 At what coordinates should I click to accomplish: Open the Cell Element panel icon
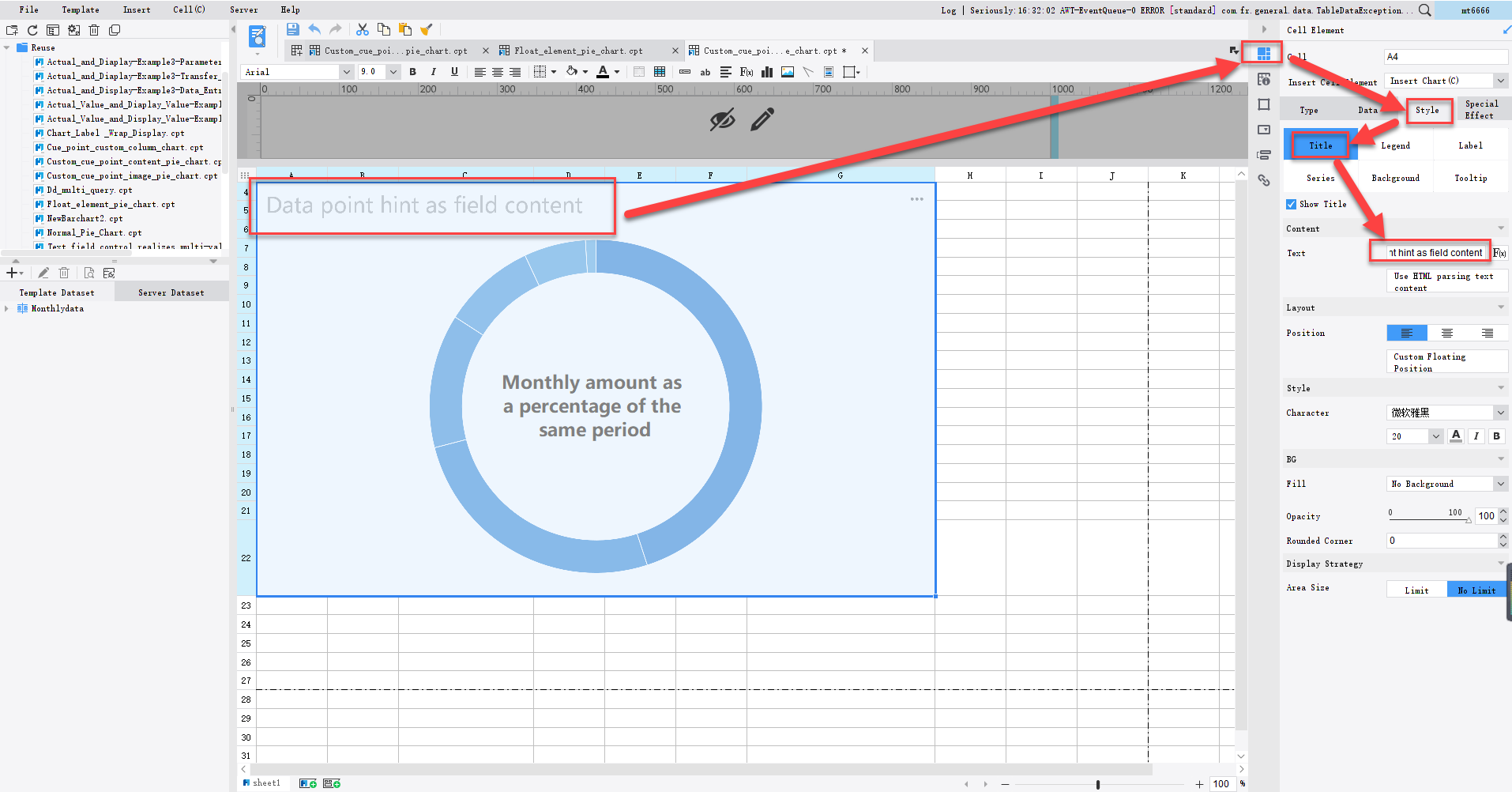(1264, 54)
